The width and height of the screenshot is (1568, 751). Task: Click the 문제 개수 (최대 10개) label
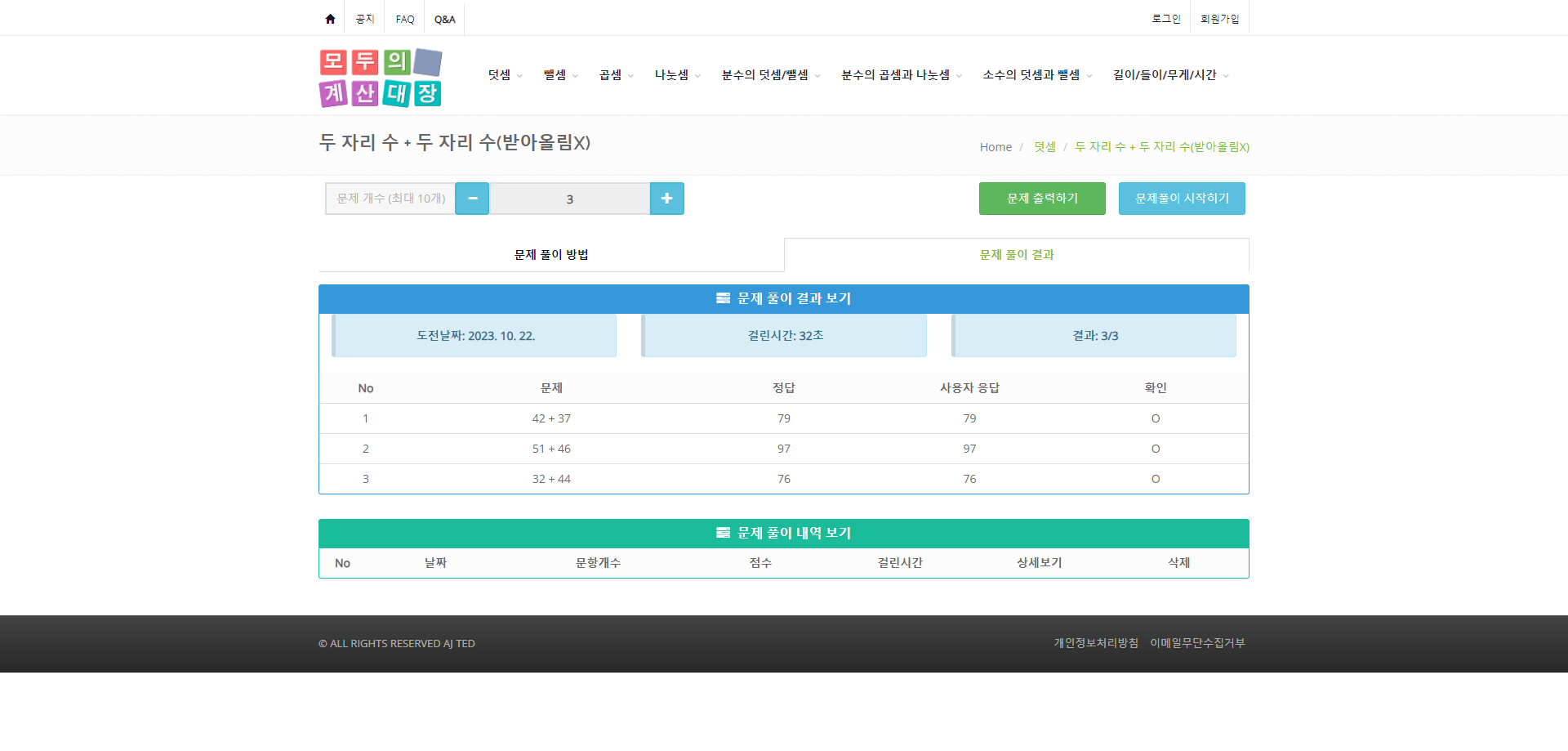390,199
